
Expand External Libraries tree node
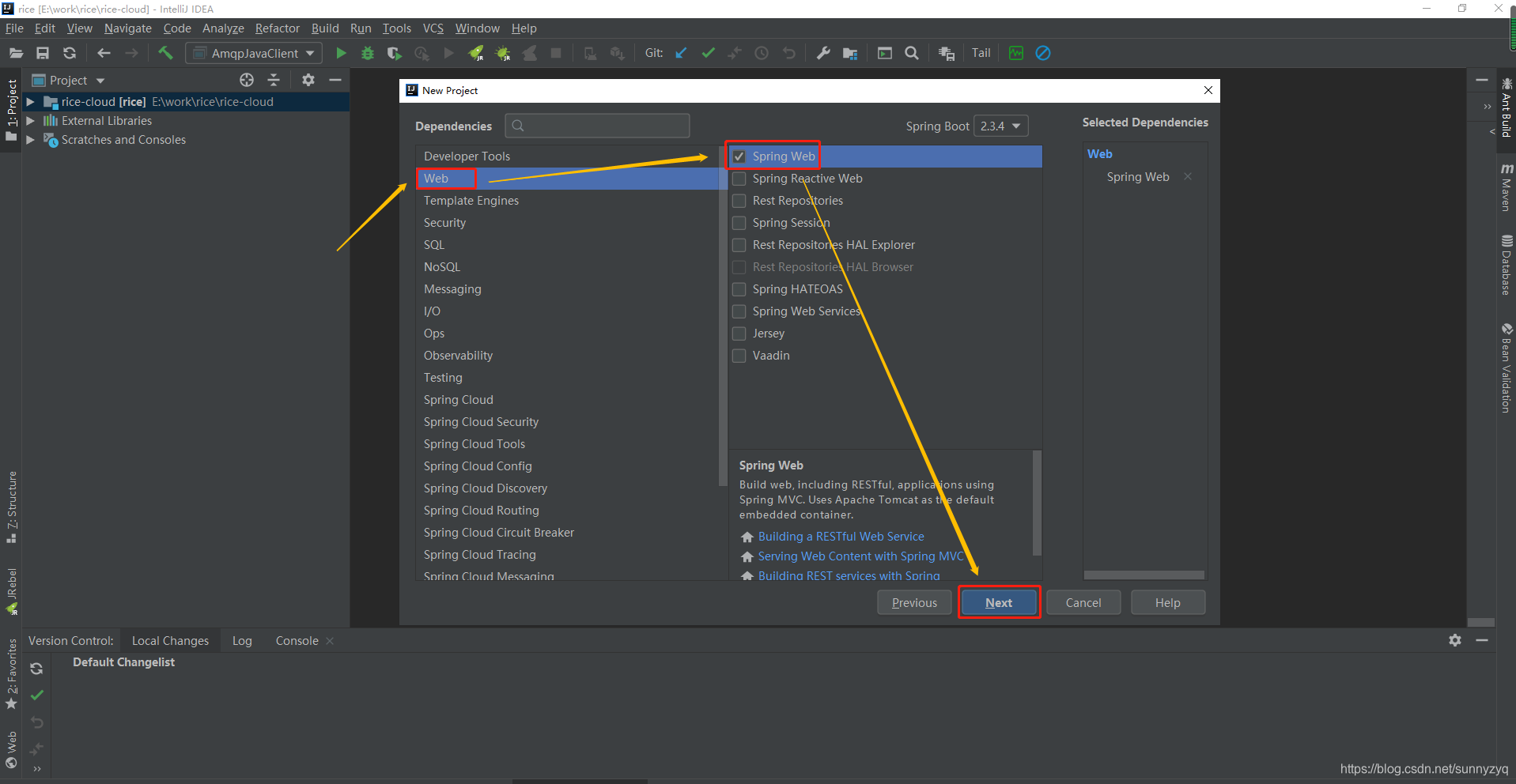[30, 121]
